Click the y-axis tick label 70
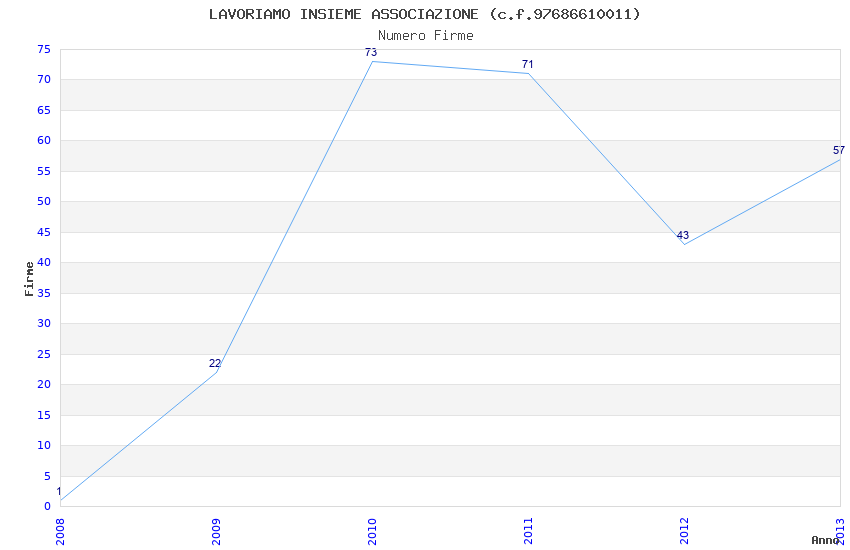 (x=44, y=80)
